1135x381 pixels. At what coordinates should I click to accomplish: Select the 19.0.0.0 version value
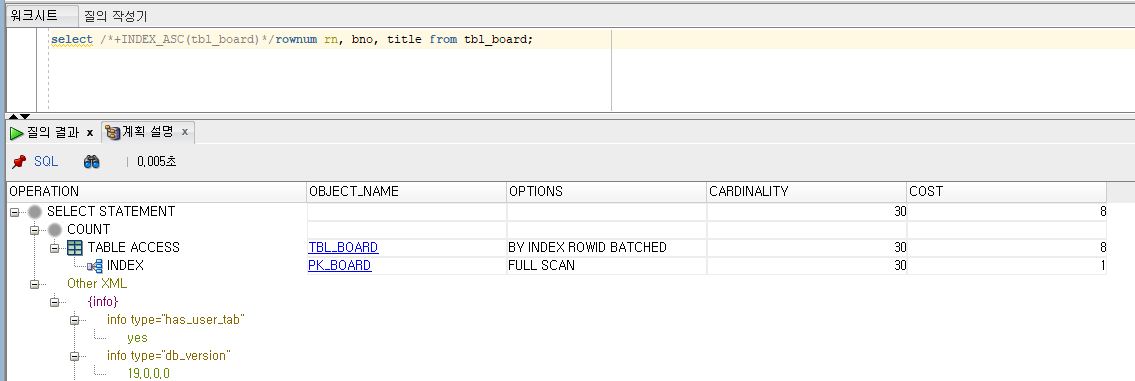[x=148, y=374]
